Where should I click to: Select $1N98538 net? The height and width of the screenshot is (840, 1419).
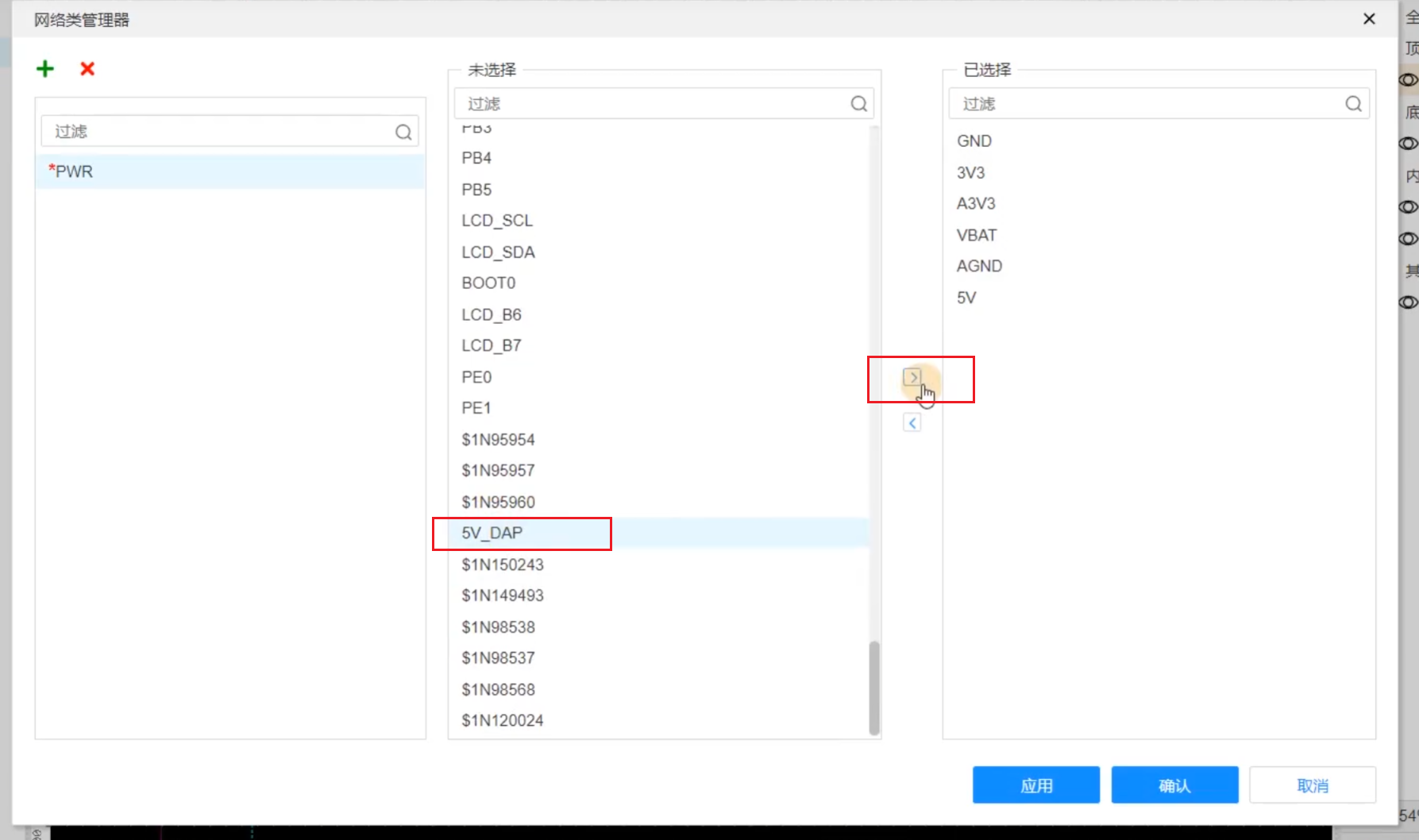[x=659, y=627]
